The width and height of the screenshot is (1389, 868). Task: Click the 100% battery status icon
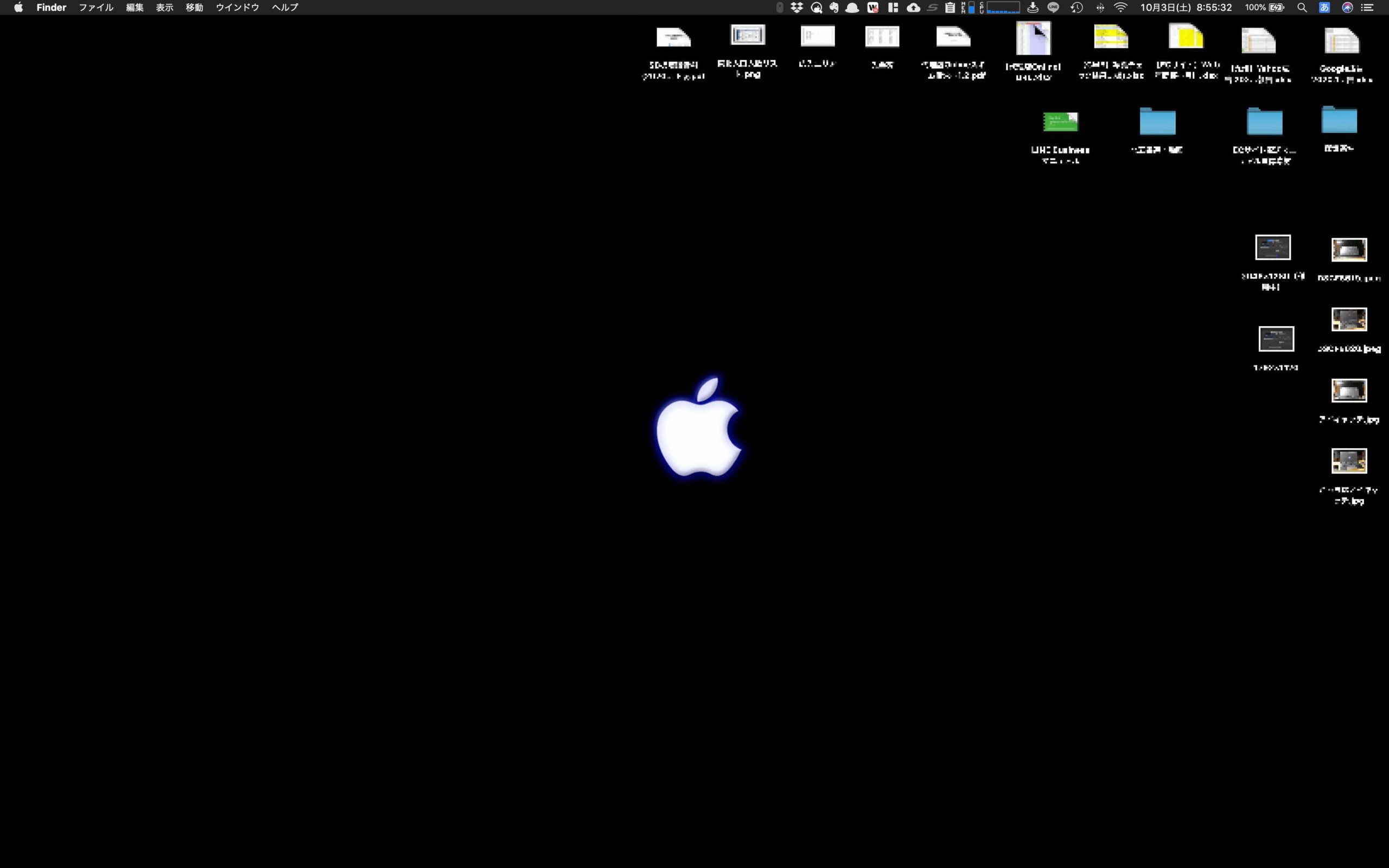click(x=1264, y=8)
